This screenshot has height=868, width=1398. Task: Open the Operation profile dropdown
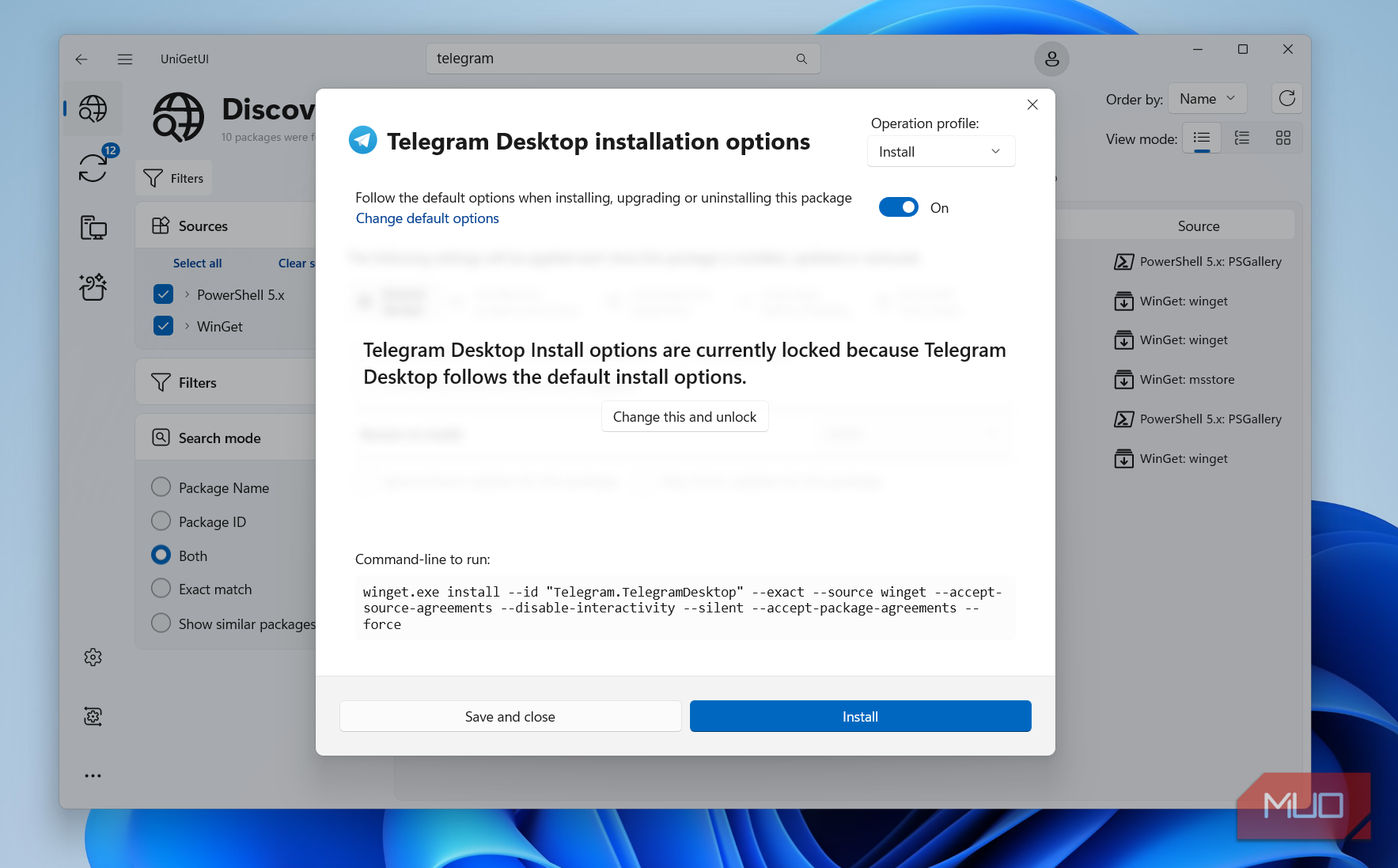[941, 151]
